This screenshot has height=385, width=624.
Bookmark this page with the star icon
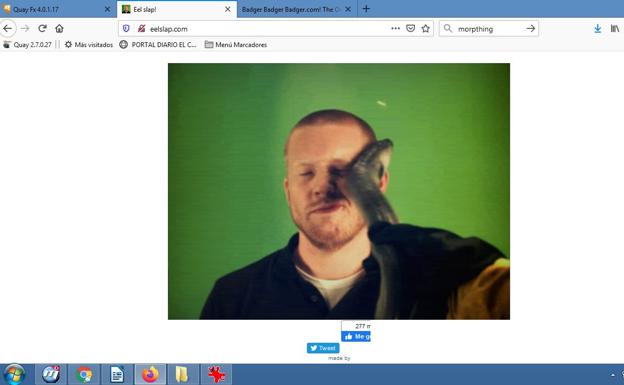425,29
